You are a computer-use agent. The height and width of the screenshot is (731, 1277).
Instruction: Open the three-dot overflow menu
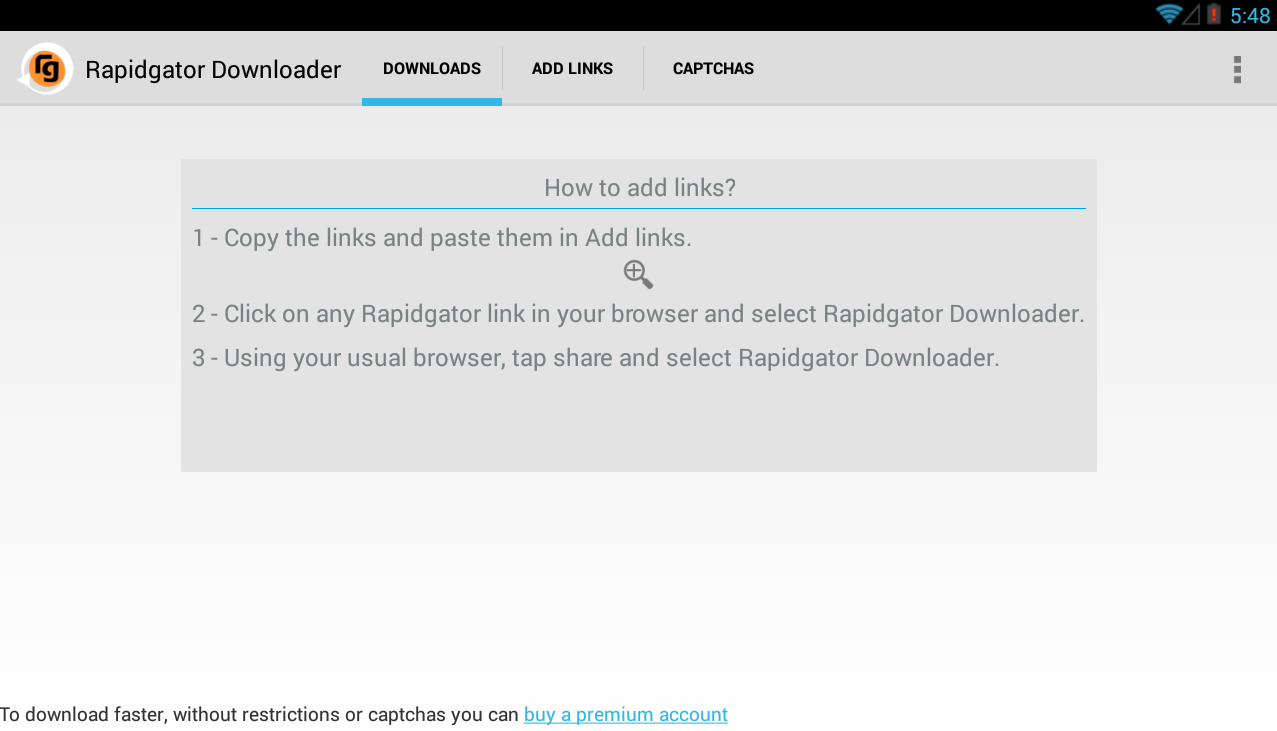pos(1237,69)
